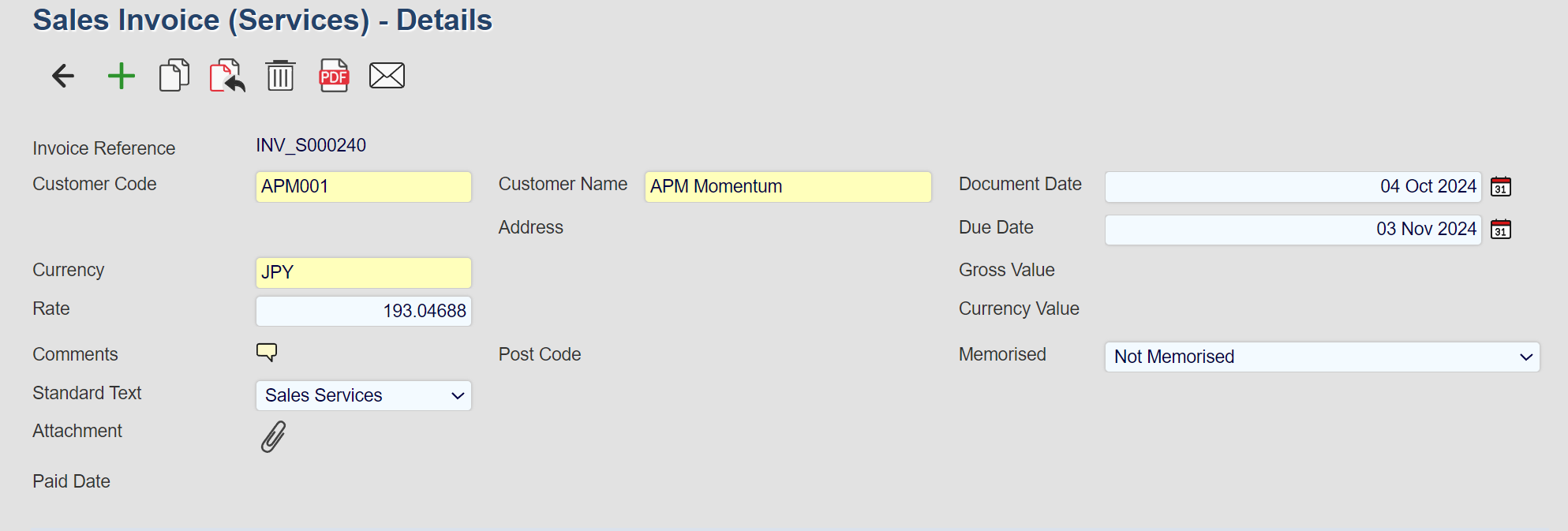Click the Customer Name field
1568x531 pixels.
pyautogui.click(x=787, y=187)
